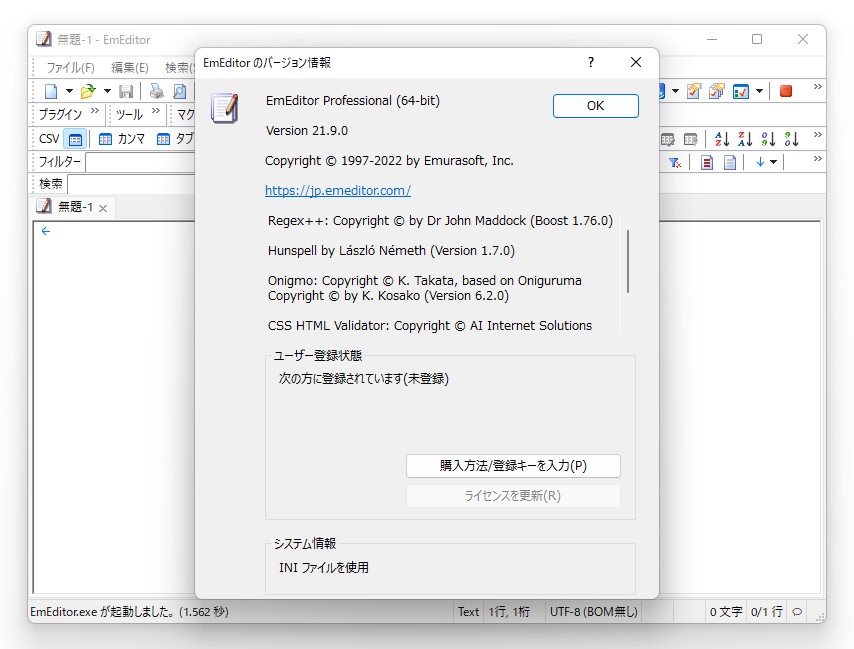
Task: Click the red stop macro recording icon
Action: pos(784,91)
